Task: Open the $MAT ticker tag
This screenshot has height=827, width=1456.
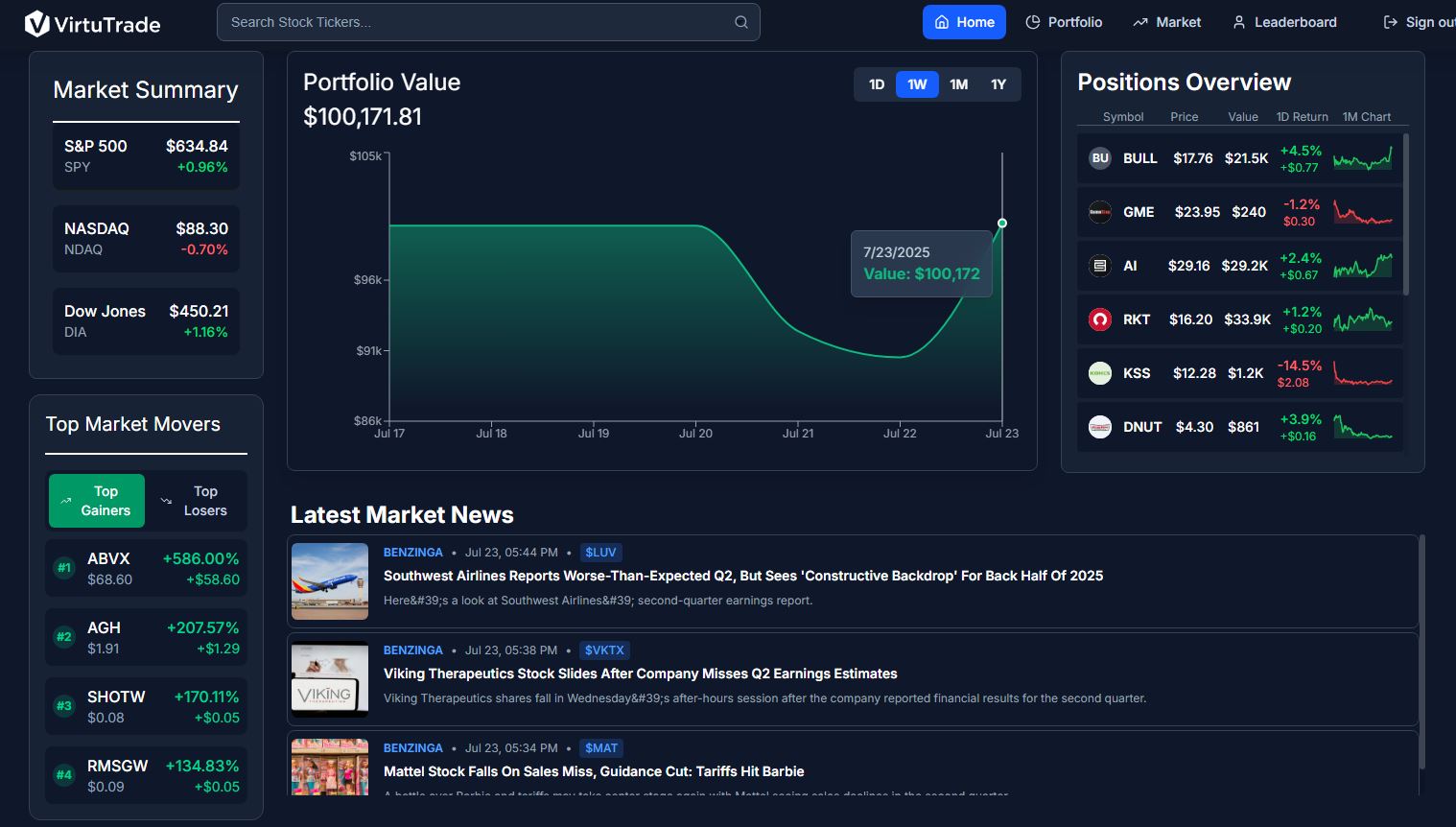Action: [601, 748]
